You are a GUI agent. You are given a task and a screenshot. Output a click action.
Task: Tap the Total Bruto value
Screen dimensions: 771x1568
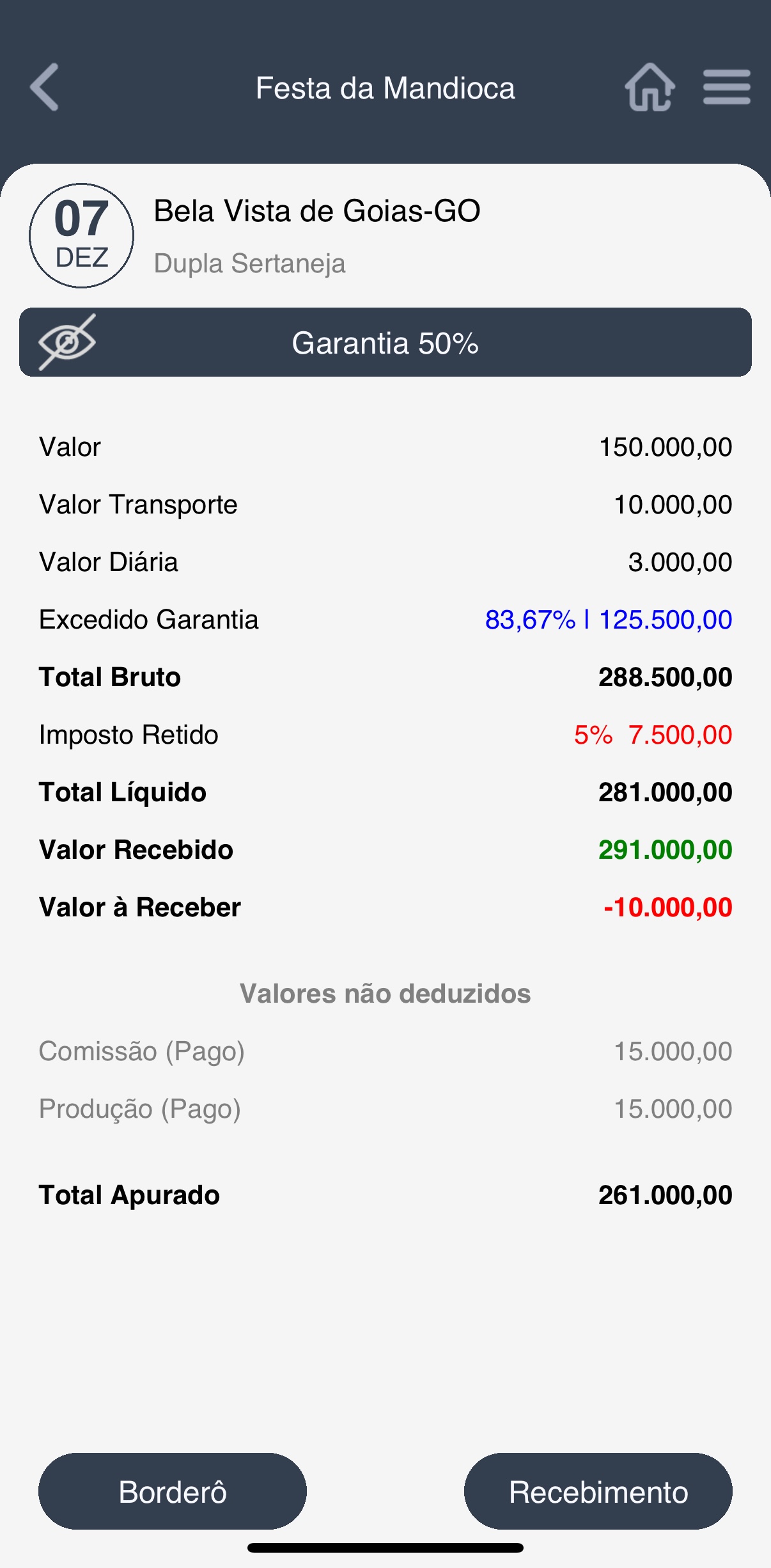pos(665,677)
